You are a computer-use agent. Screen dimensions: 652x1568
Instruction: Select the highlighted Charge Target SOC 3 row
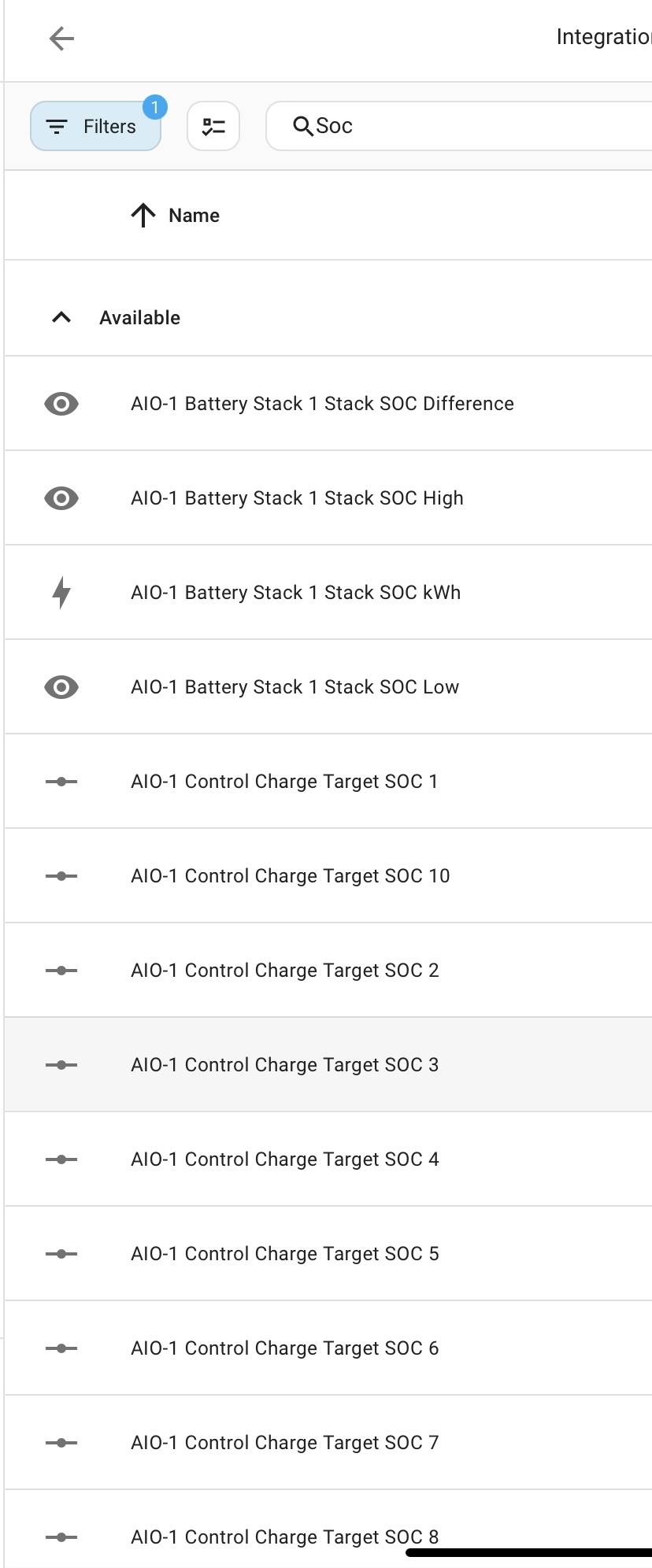[328, 1064]
